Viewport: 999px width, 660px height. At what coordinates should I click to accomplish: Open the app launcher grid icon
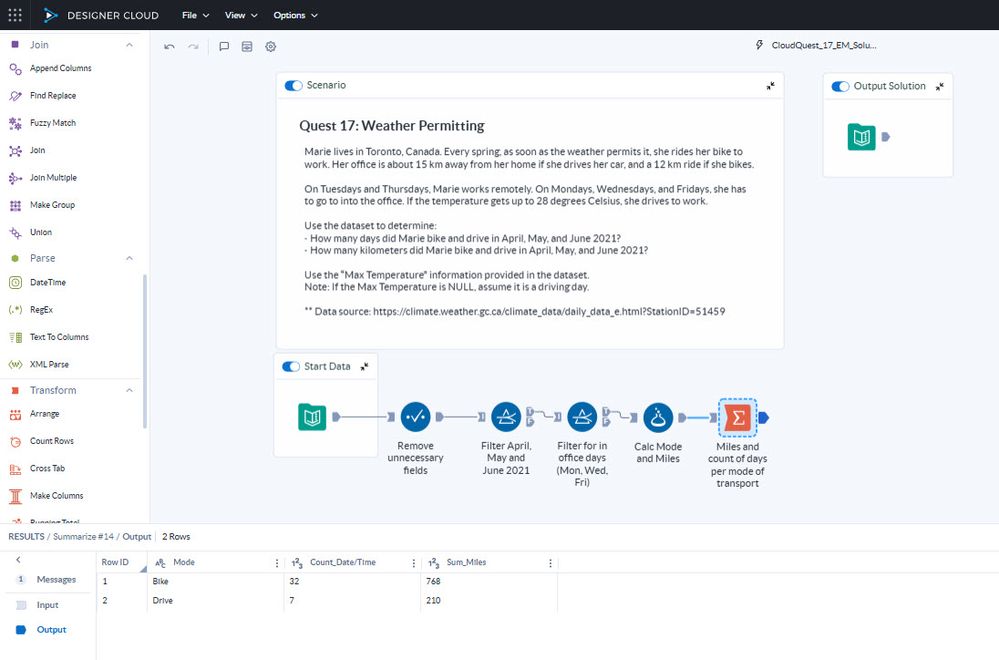[15, 15]
